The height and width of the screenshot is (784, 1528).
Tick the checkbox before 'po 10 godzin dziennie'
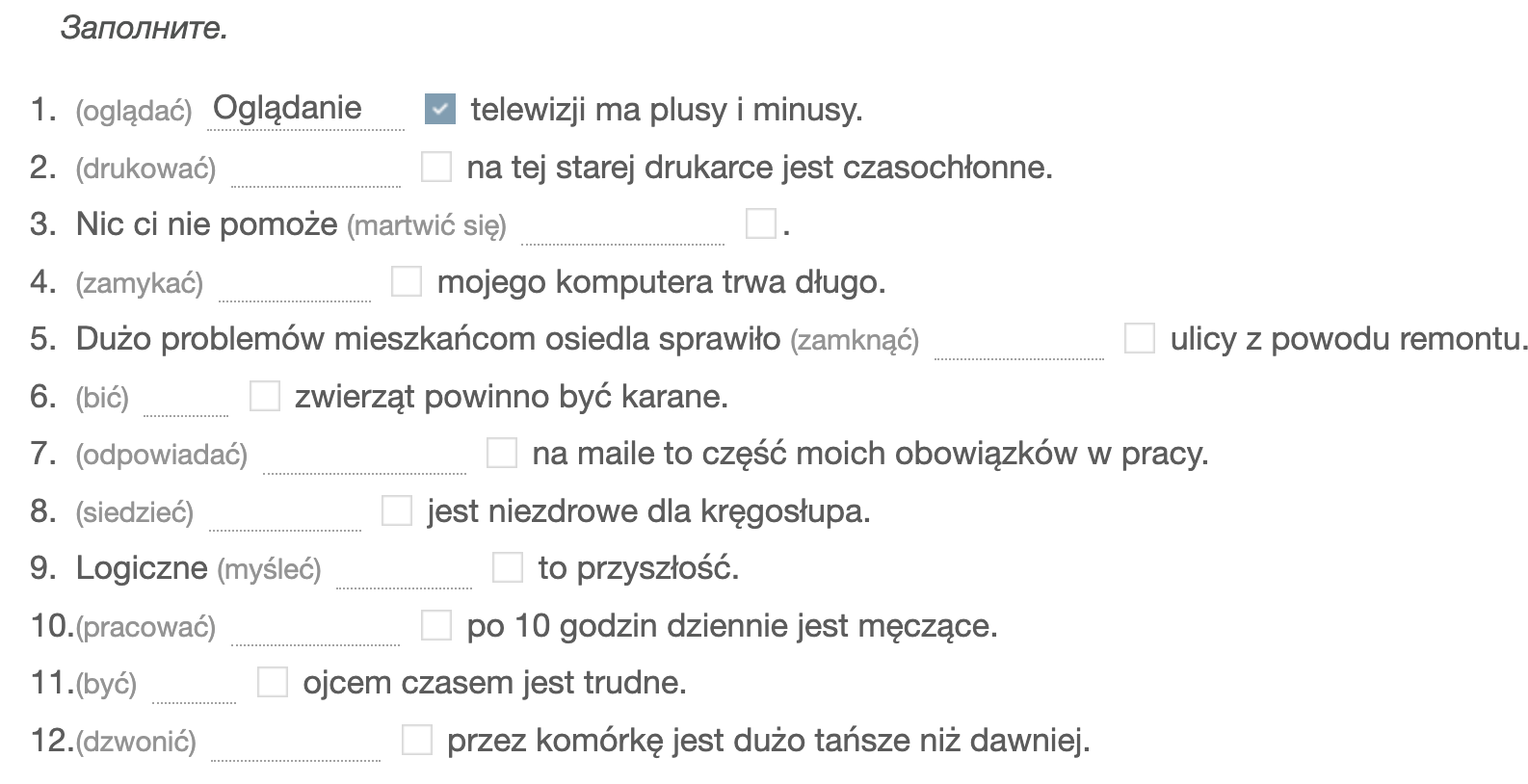pos(436,625)
